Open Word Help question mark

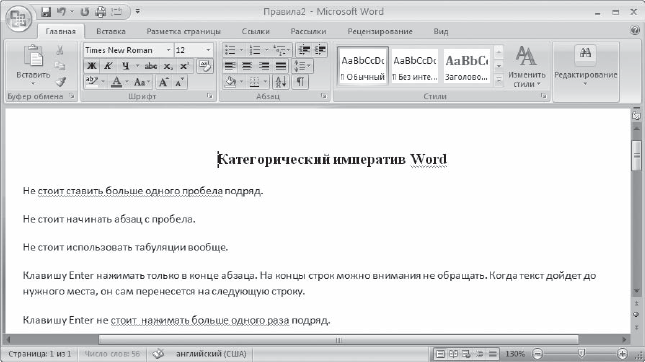(x=635, y=30)
